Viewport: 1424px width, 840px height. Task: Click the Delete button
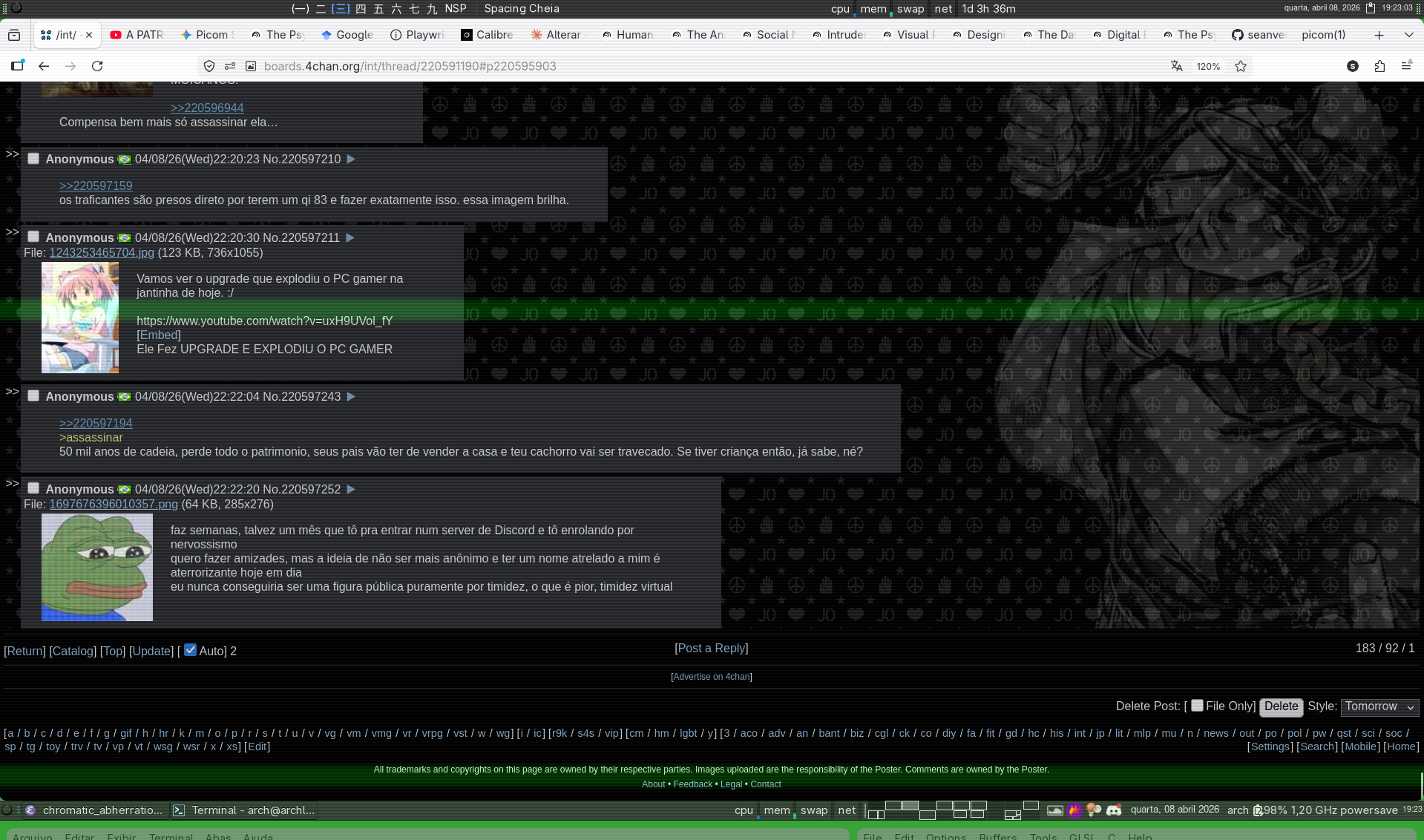1282,706
